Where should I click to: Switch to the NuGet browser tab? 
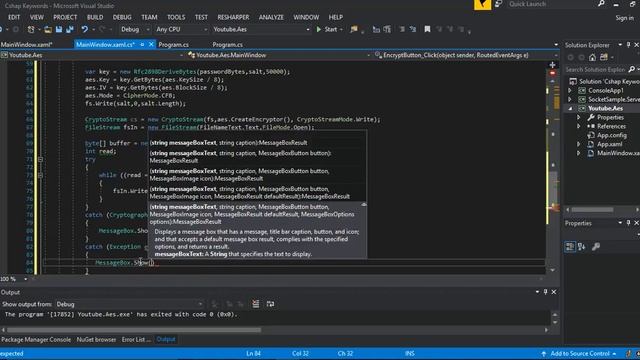96,340
